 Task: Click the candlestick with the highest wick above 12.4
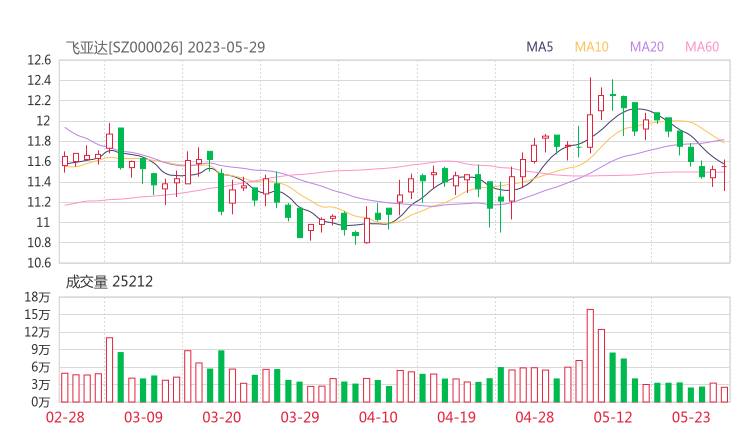590,115
